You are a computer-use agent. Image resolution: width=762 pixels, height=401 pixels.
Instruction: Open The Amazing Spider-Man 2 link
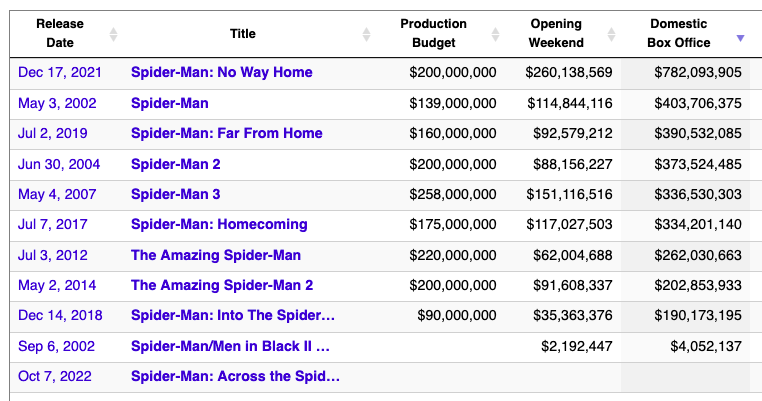click(221, 285)
